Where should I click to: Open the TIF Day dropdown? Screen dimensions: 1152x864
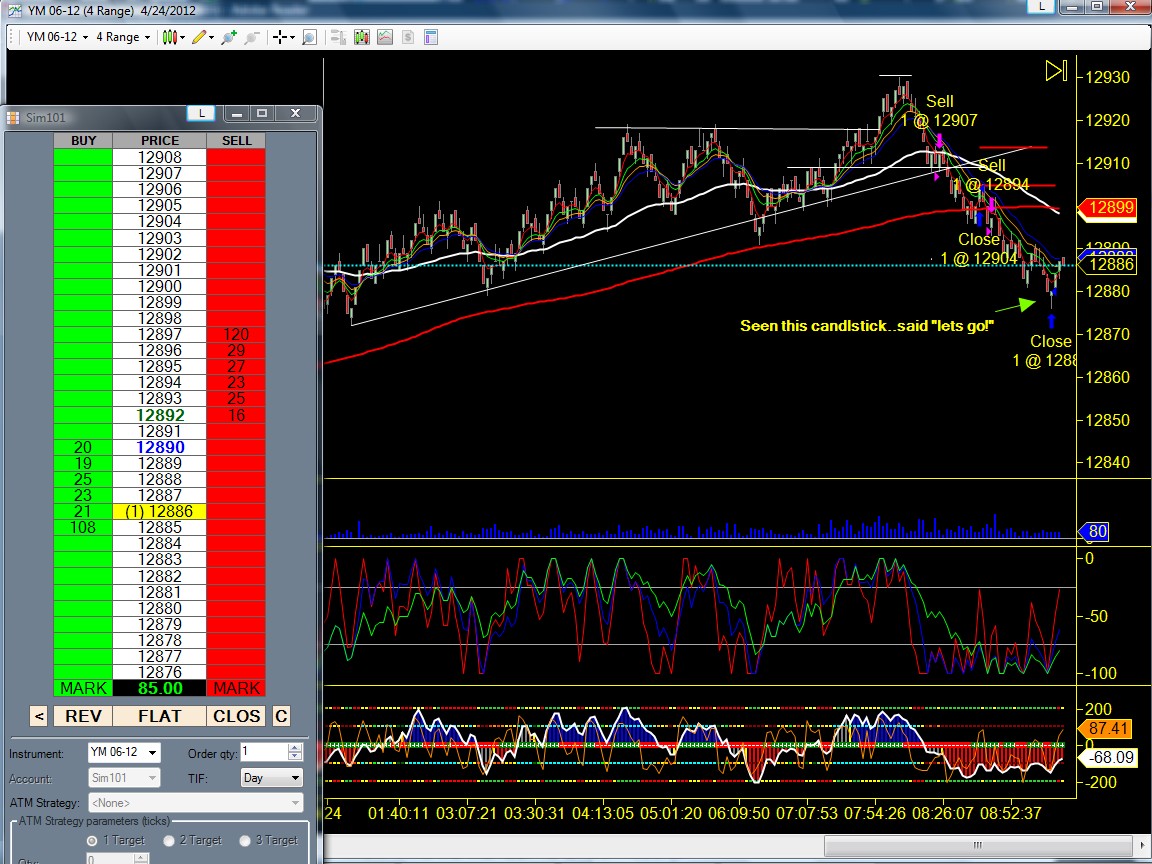click(272, 777)
